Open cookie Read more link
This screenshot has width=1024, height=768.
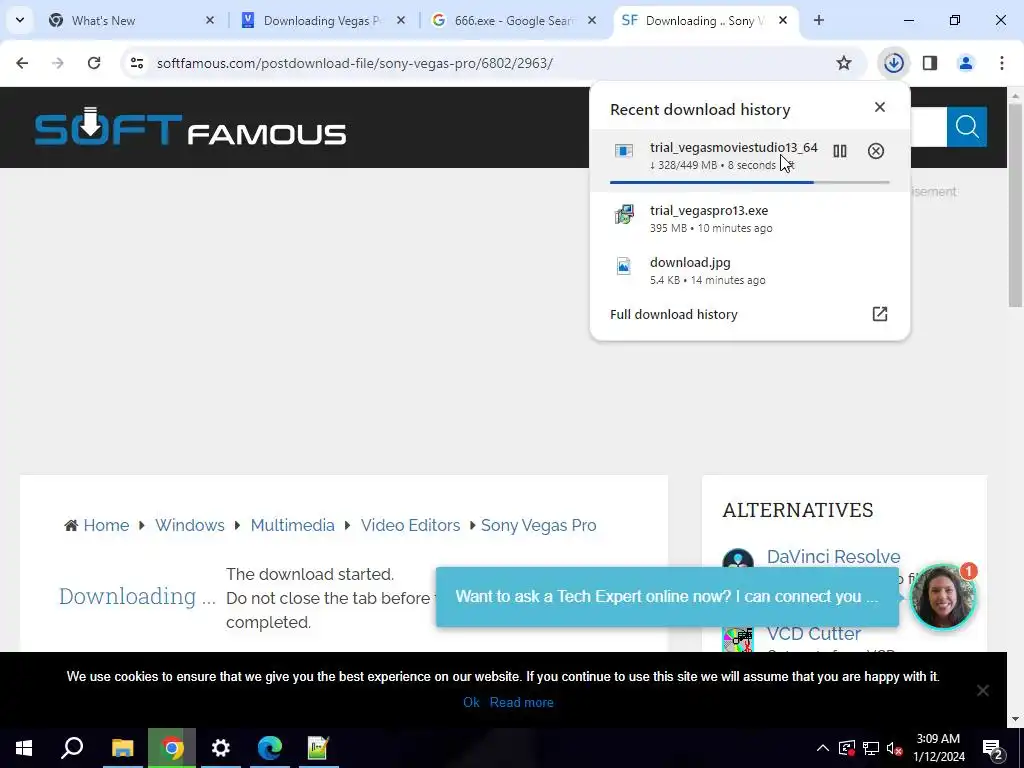pyautogui.click(x=522, y=703)
